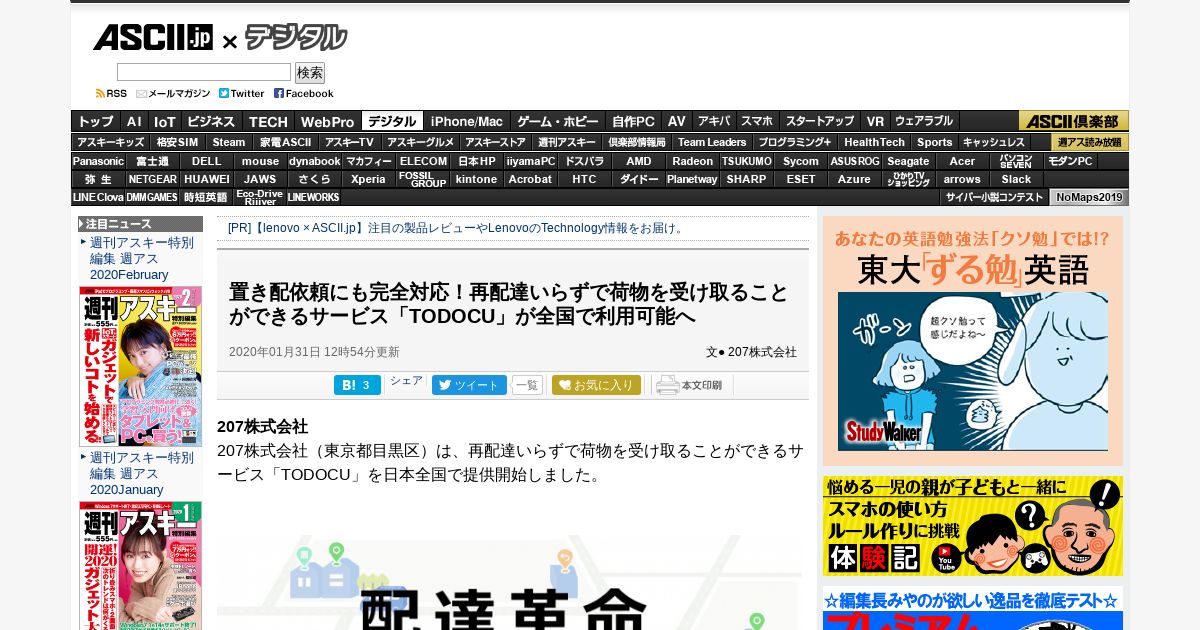Open the 自作PC tab
Viewport: 1200px width, 630px height.
[634, 121]
